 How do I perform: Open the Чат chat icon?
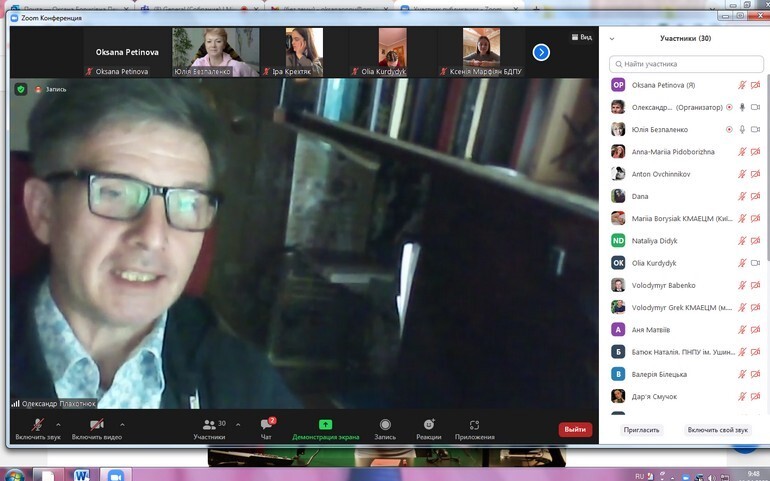point(266,425)
